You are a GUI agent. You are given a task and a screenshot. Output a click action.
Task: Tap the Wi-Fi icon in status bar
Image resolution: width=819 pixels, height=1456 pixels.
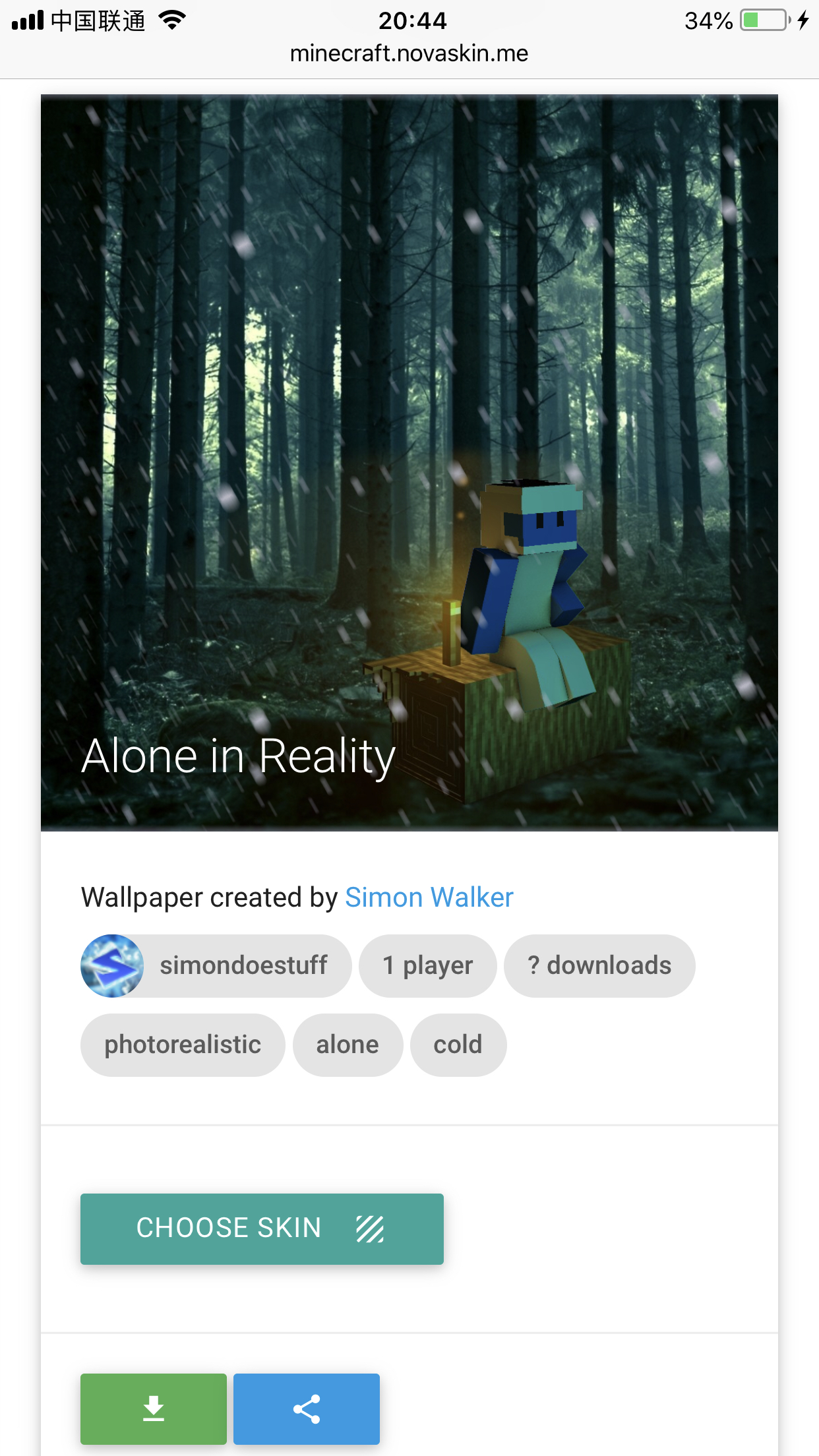[x=172, y=20]
